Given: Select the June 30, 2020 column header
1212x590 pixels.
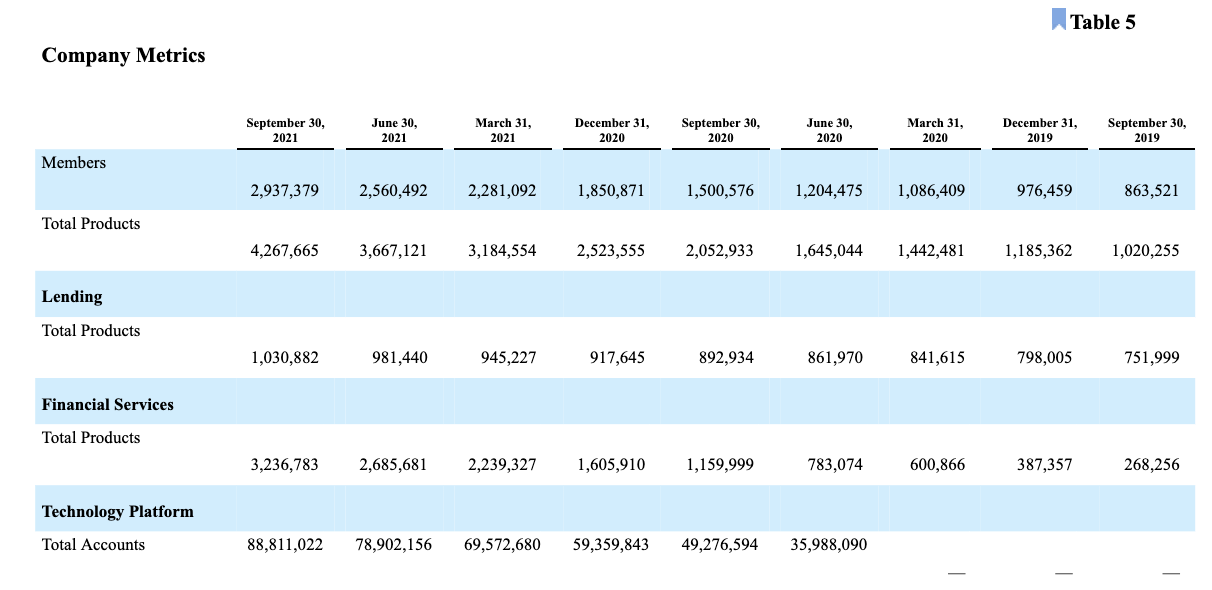Looking at the screenshot, I should coord(829,130).
